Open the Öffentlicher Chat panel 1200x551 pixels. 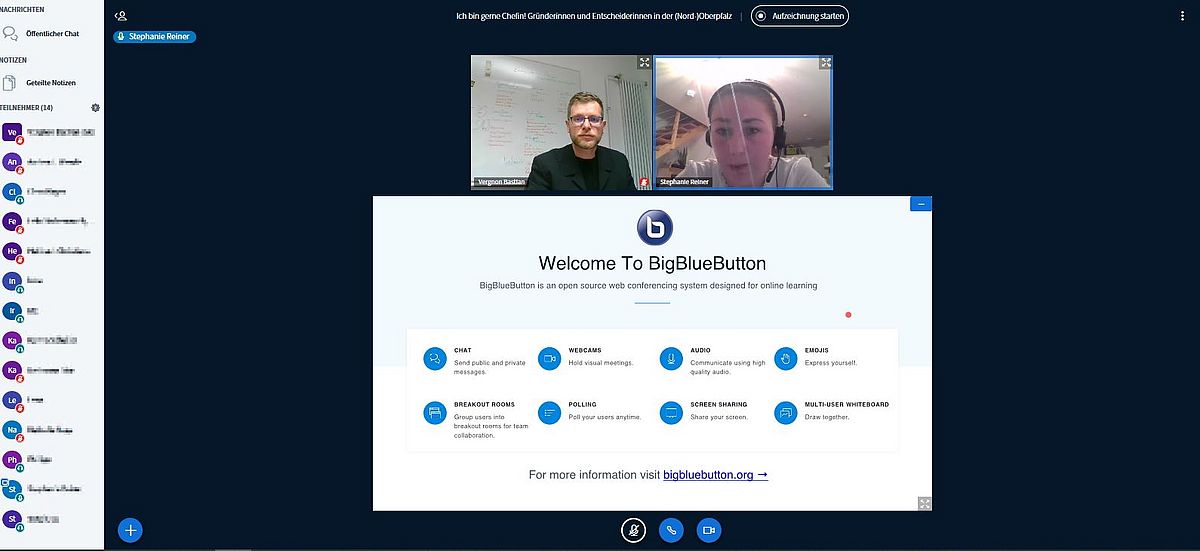pos(50,33)
